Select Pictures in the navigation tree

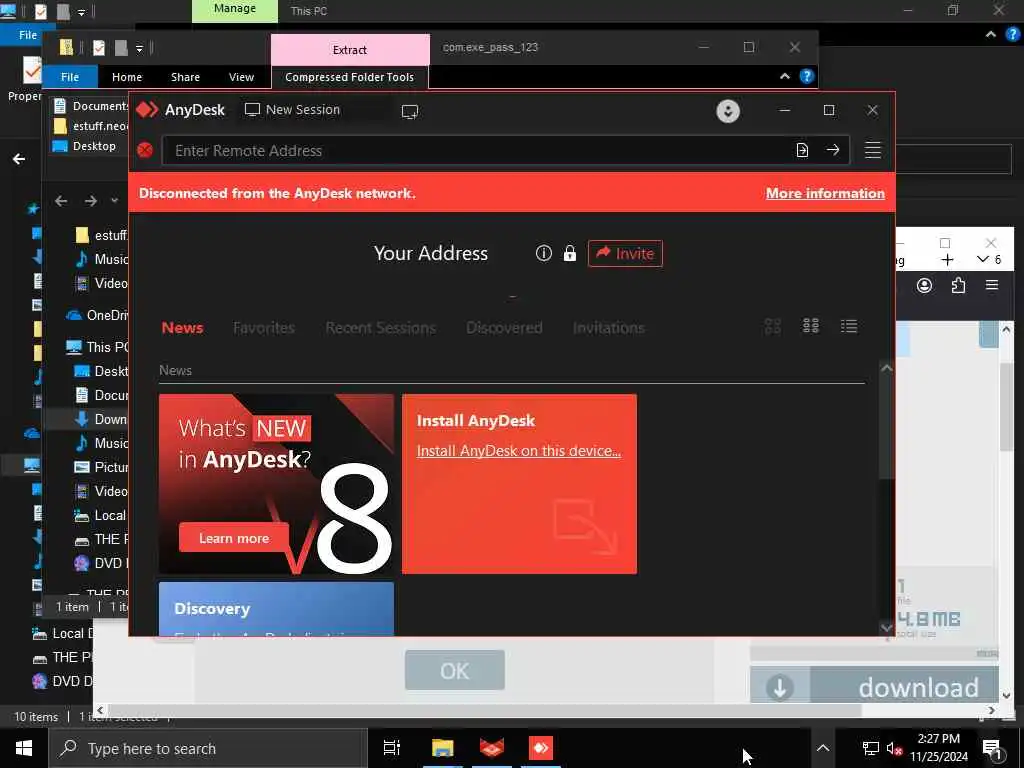[100, 467]
